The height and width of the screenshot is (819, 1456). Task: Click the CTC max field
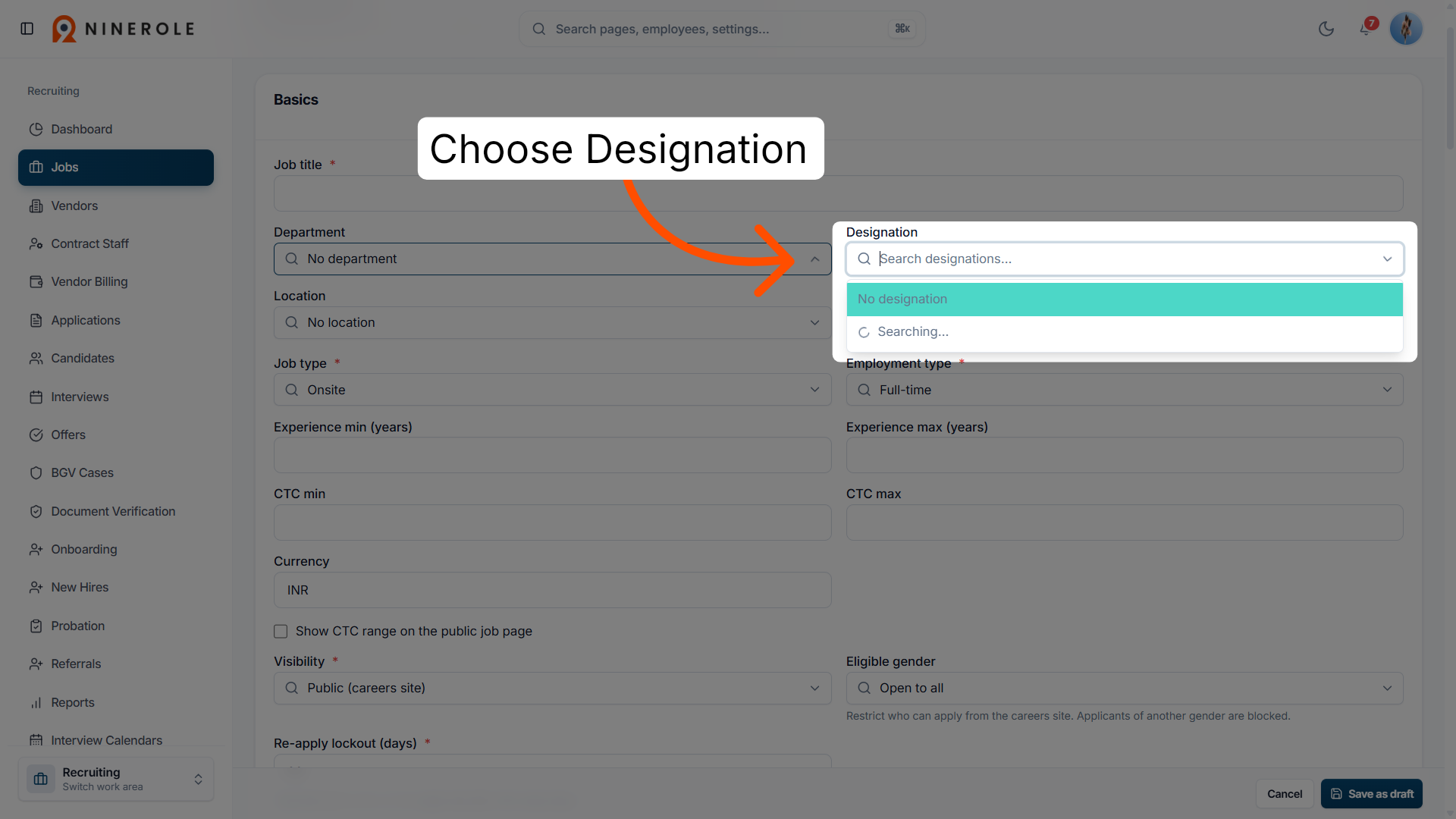[x=1125, y=522]
